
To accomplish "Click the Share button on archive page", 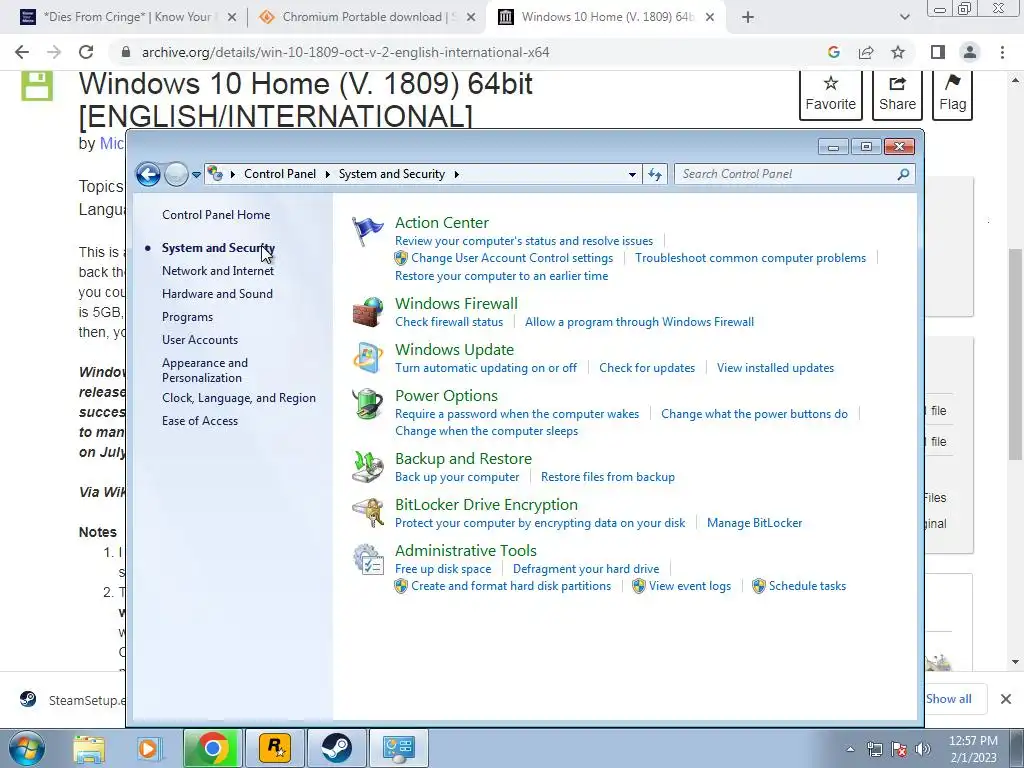I will (x=897, y=94).
